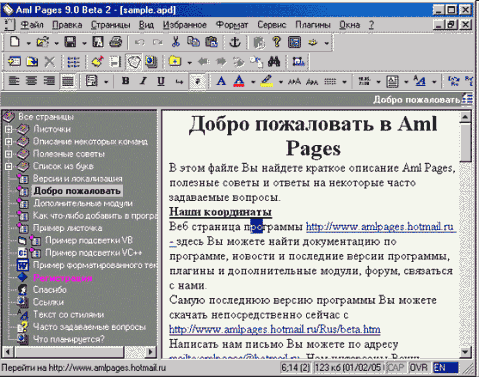The width and height of the screenshot is (479, 377).
Task: Select Текст со стилями page
Action: click(x=68, y=315)
